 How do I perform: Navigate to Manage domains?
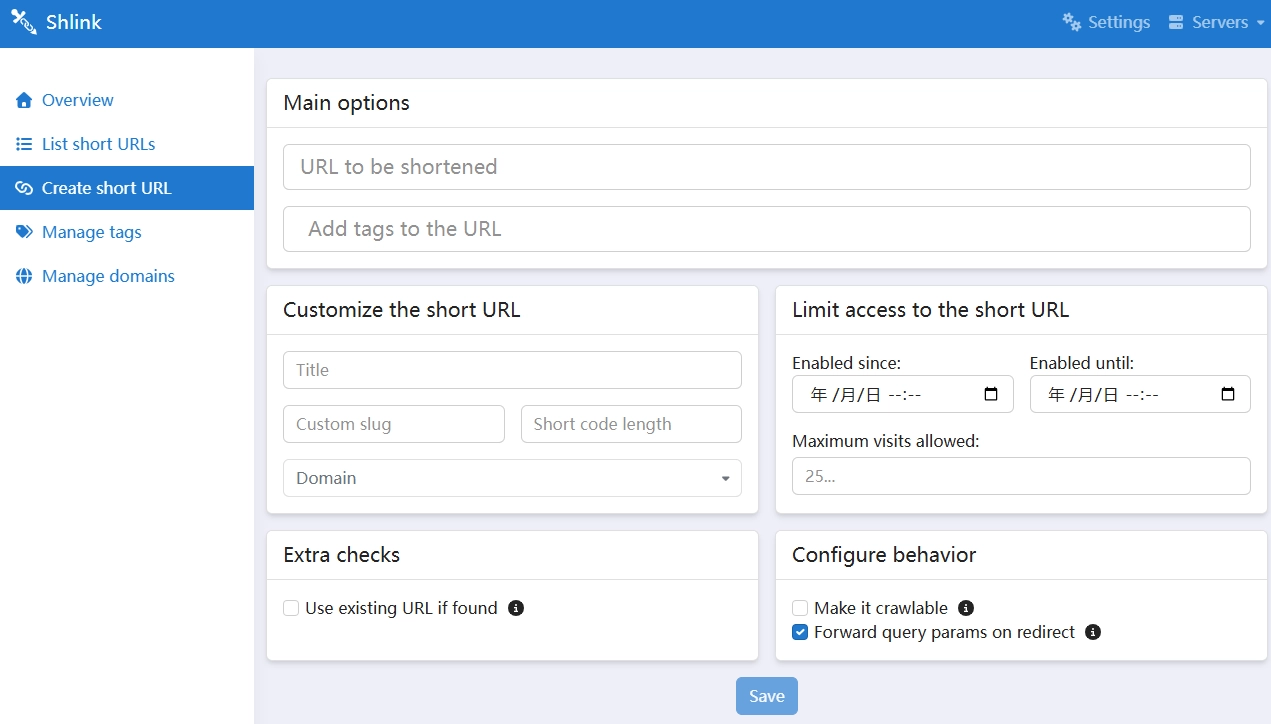108,276
